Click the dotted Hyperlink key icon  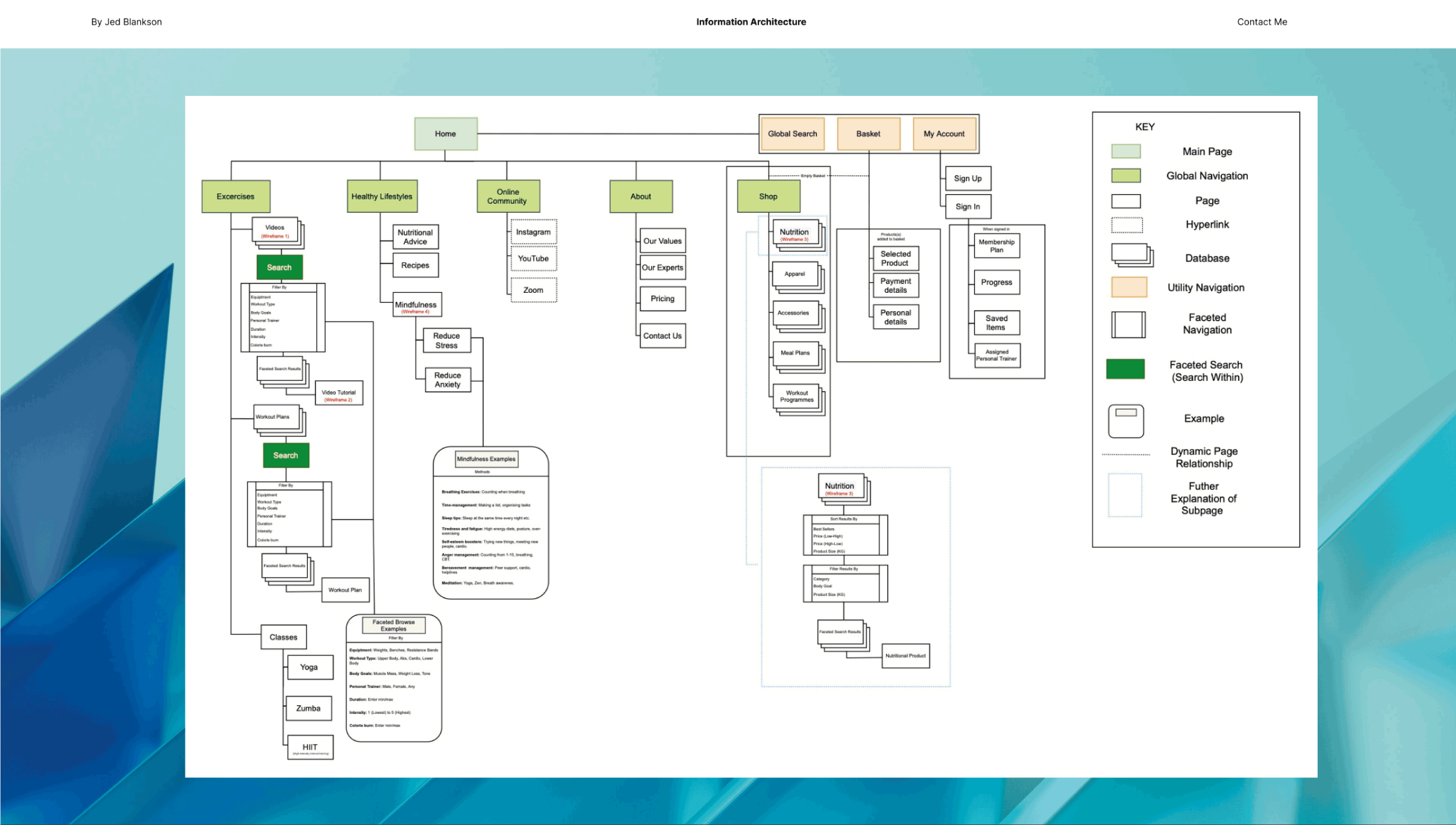pos(1126,225)
